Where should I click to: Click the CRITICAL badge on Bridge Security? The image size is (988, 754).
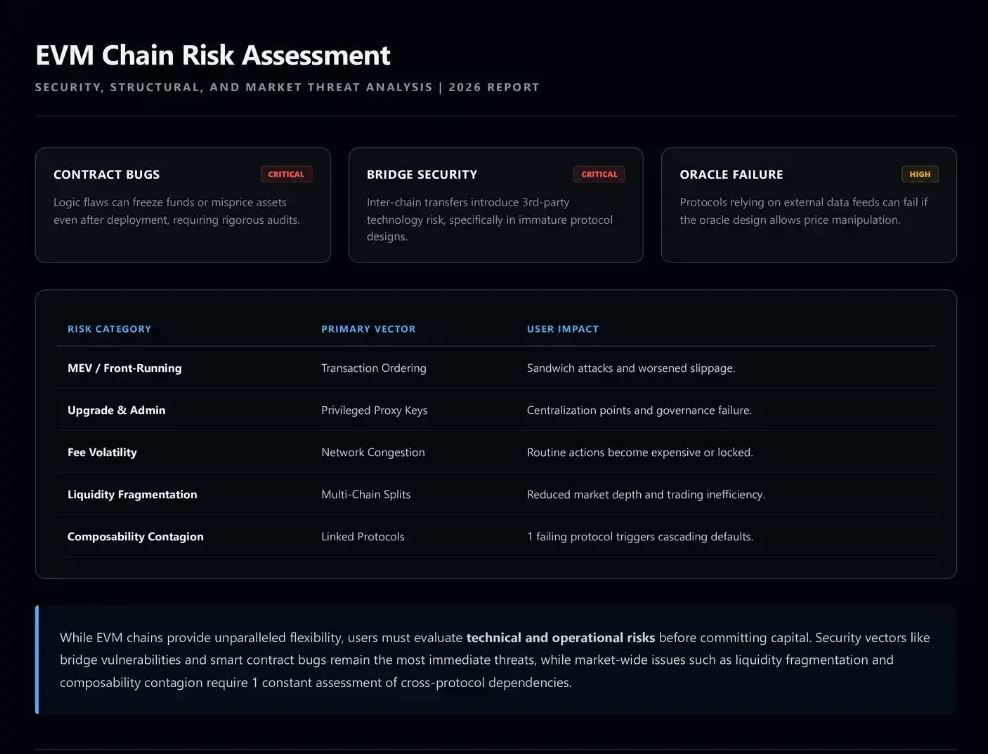(599, 174)
